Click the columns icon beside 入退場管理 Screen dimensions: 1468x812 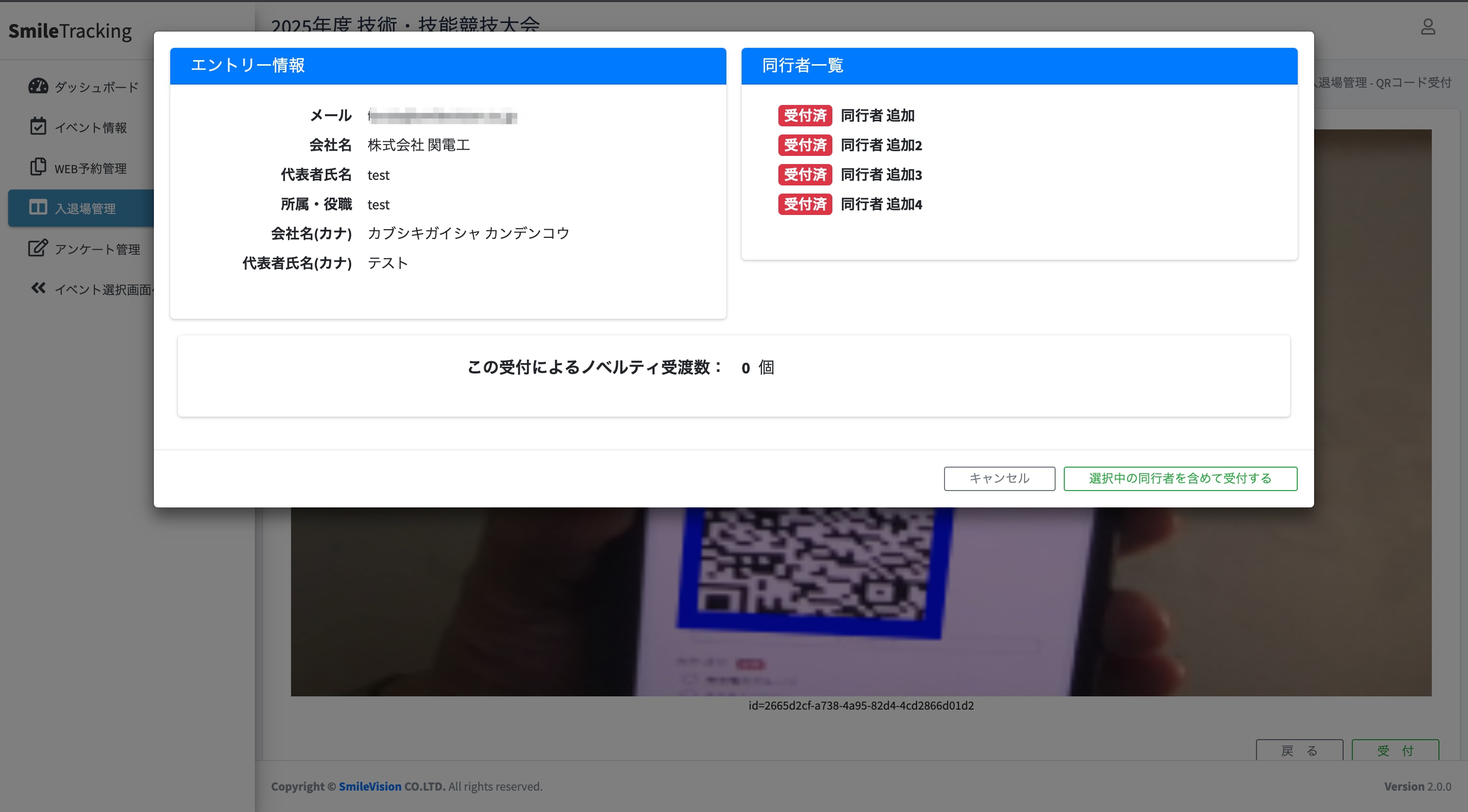pos(38,207)
